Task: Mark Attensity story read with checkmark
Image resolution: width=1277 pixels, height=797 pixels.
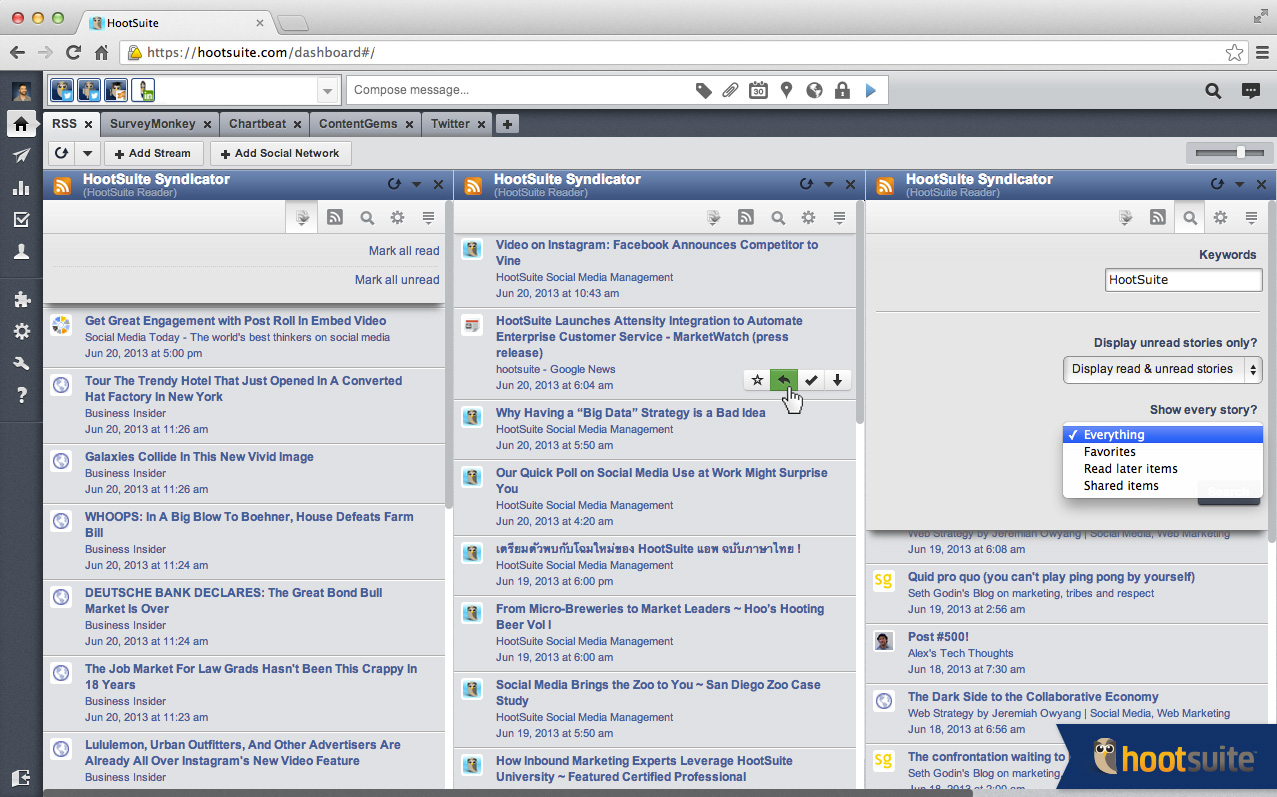Action: pyautogui.click(x=811, y=380)
